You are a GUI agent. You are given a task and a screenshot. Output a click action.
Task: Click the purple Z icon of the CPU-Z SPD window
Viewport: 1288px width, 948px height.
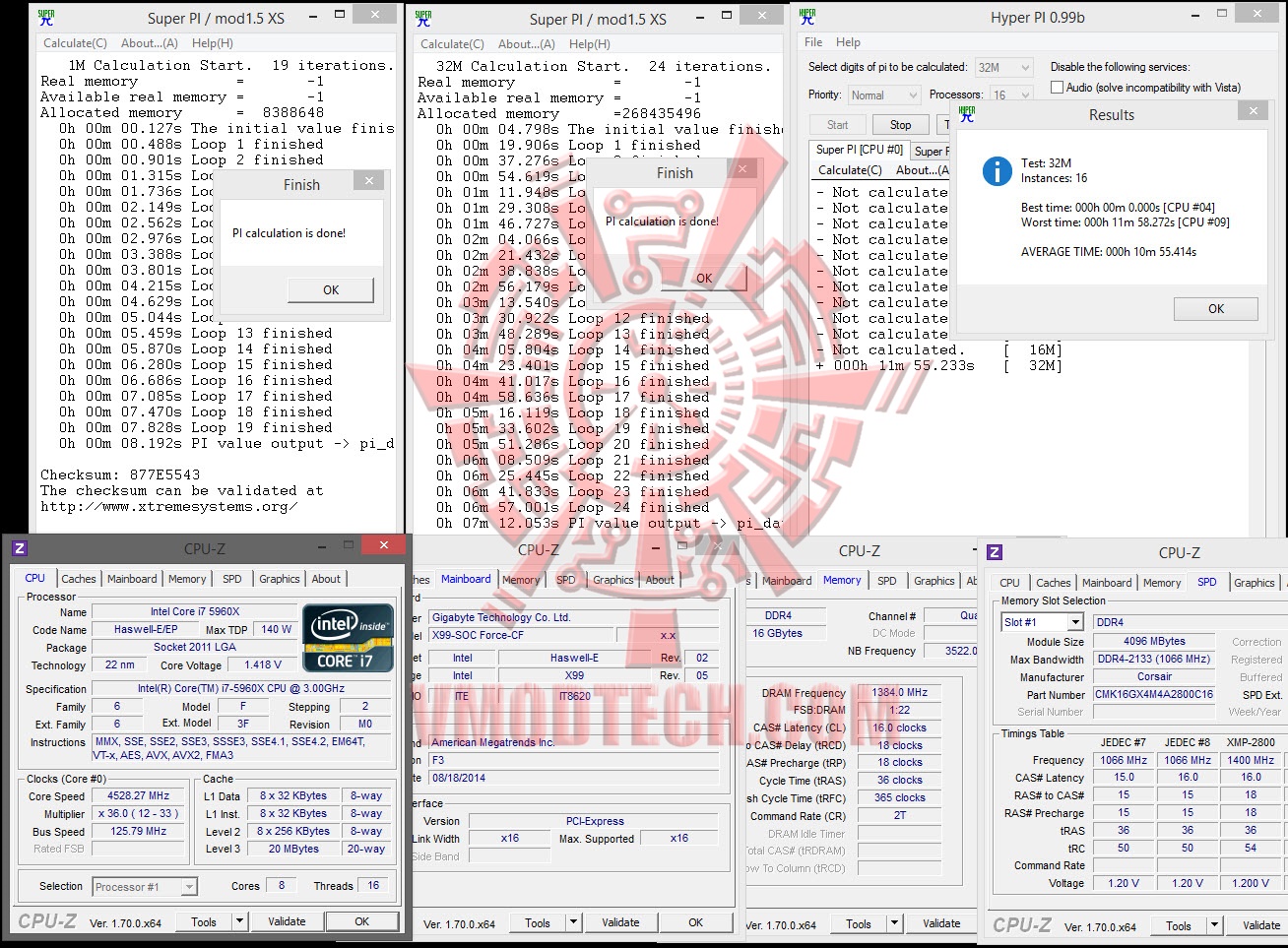click(995, 552)
